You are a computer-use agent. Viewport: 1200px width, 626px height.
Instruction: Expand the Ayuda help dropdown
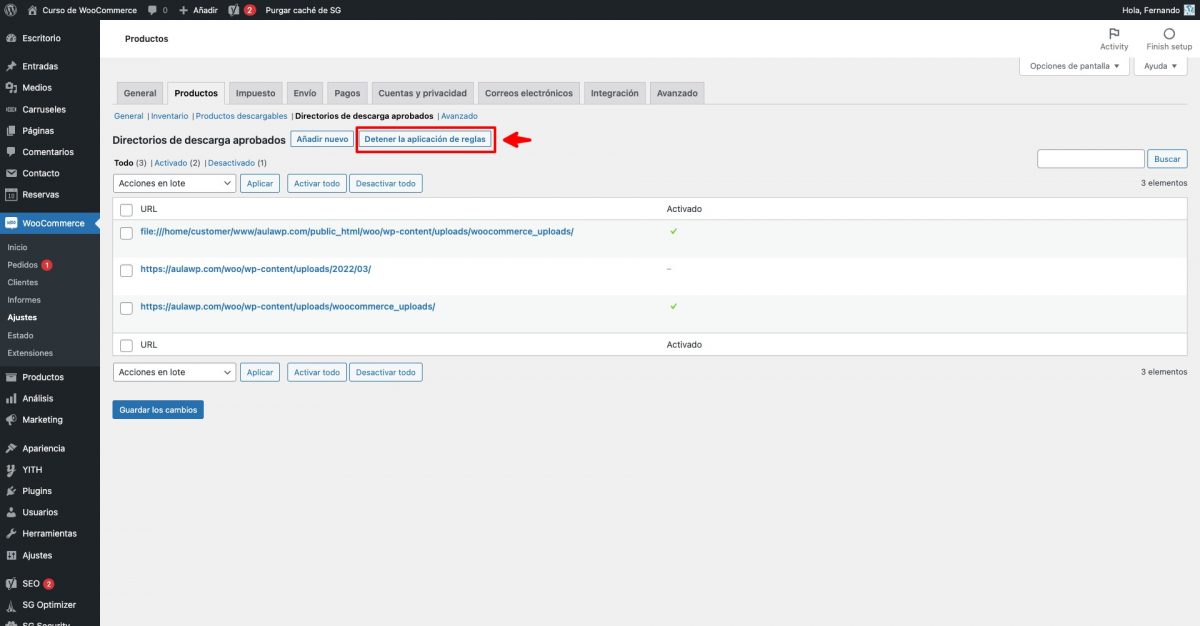tap(1160, 66)
